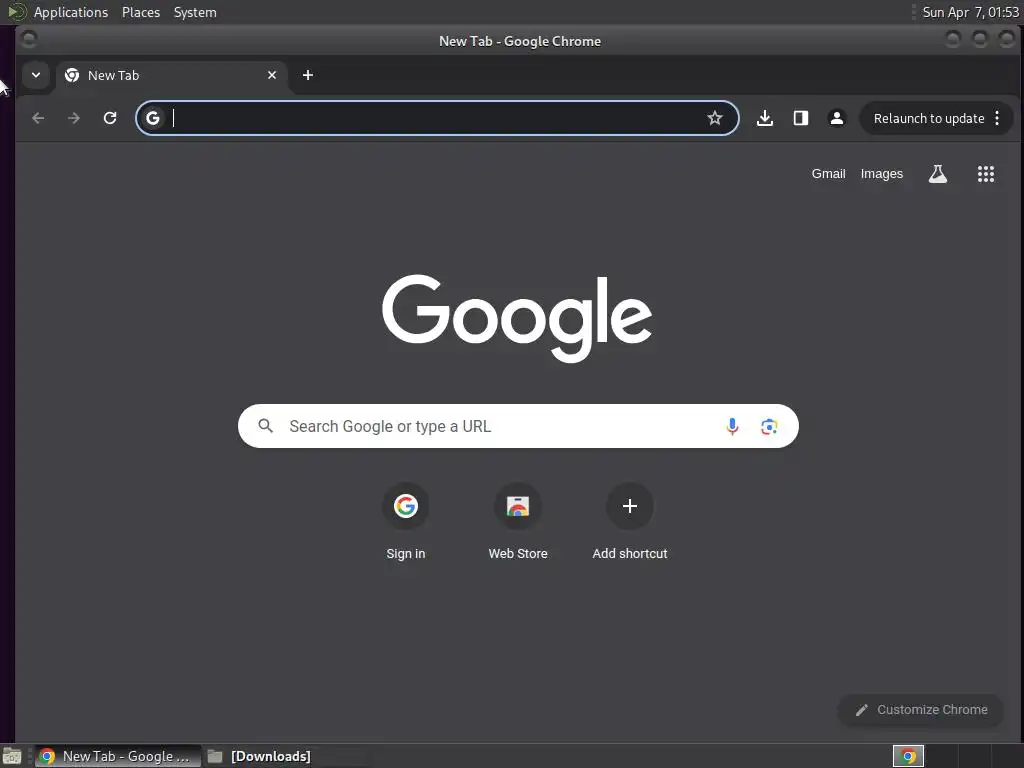Bookmark this tab with the star icon
The width and height of the screenshot is (1024, 768).
click(x=714, y=118)
